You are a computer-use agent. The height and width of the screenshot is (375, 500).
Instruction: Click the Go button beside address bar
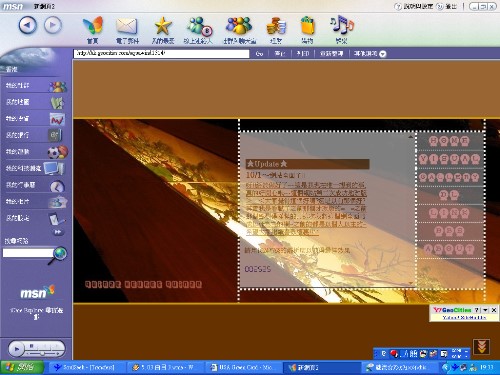coord(259,54)
